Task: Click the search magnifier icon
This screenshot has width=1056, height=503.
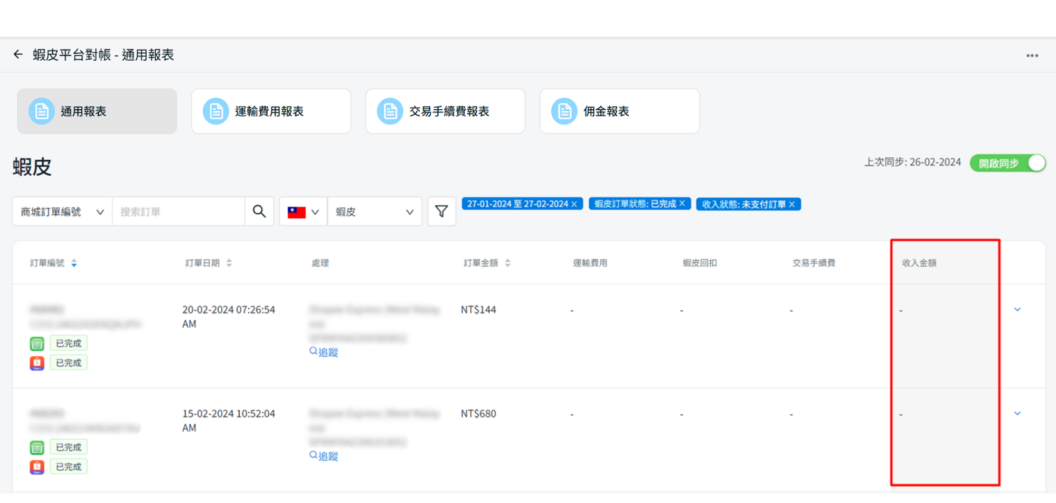Action: [x=259, y=211]
